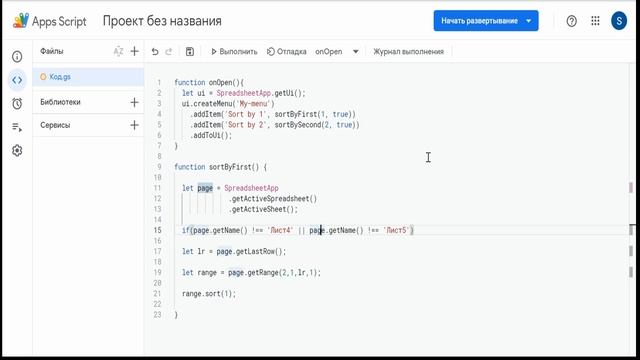The image size is (640, 360).
Task: Undo the last edit
Action: (x=155, y=51)
